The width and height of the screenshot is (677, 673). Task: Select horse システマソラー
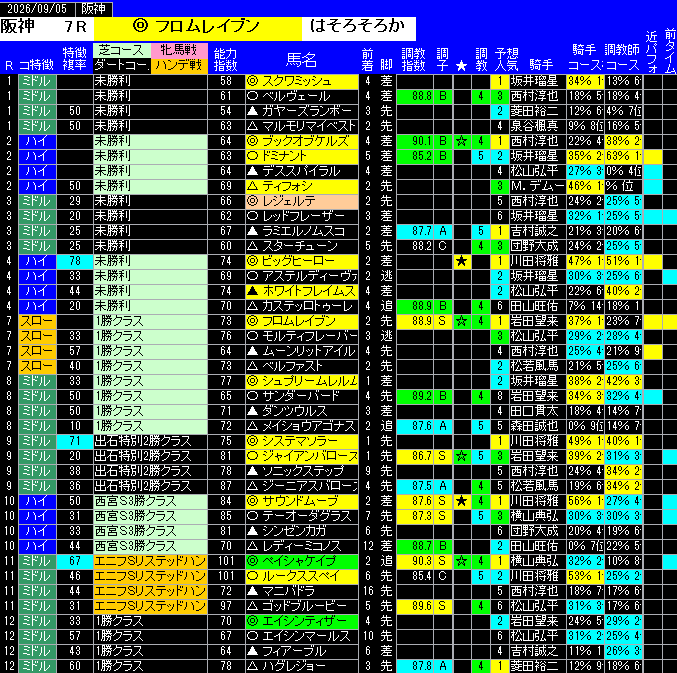[x=302, y=441]
